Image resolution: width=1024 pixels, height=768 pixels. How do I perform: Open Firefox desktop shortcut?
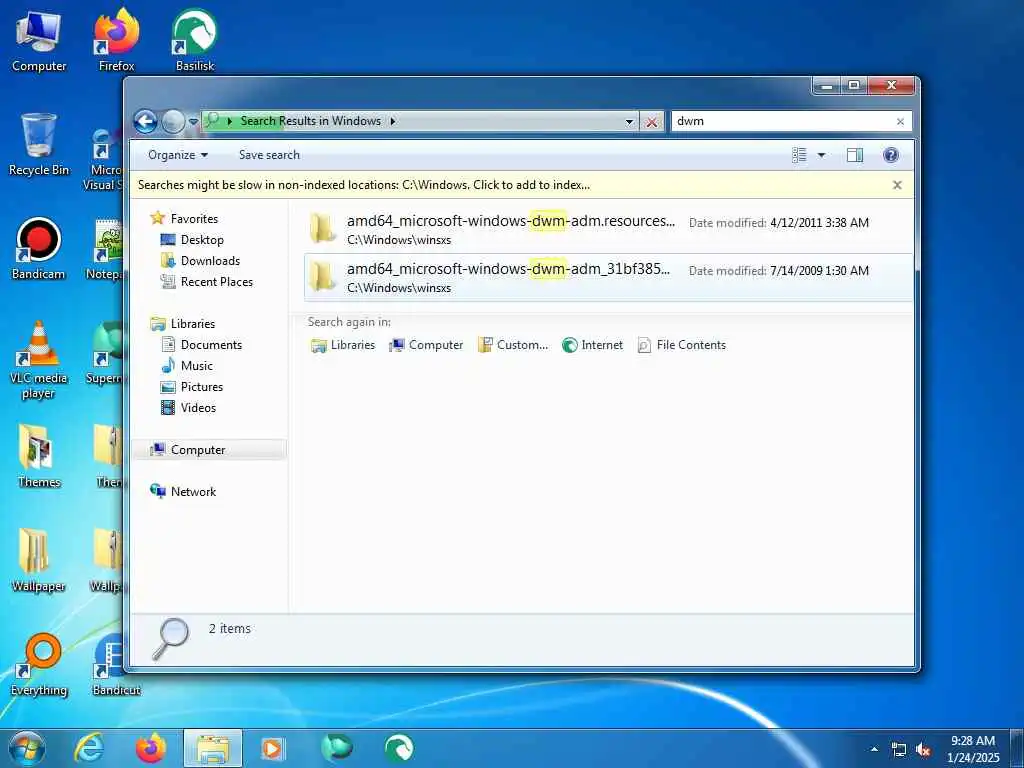pos(116,40)
